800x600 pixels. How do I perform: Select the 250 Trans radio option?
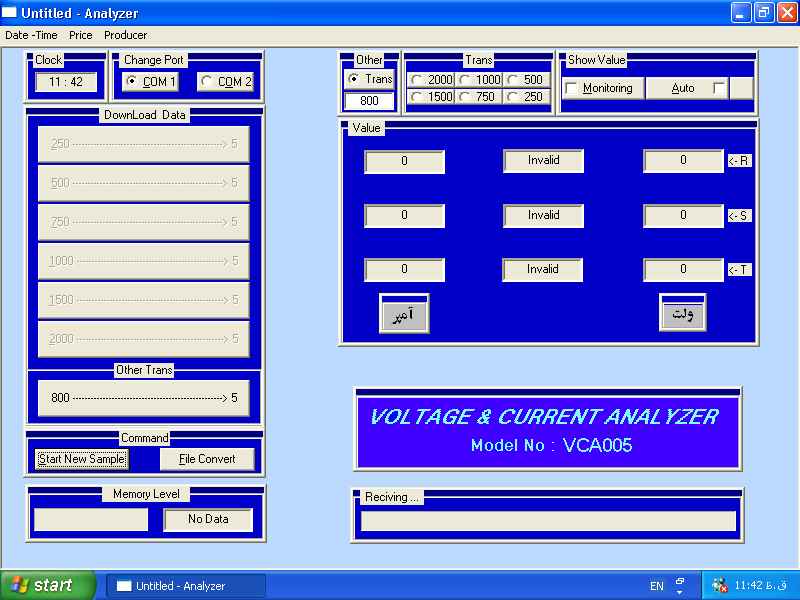pos(513,97)
